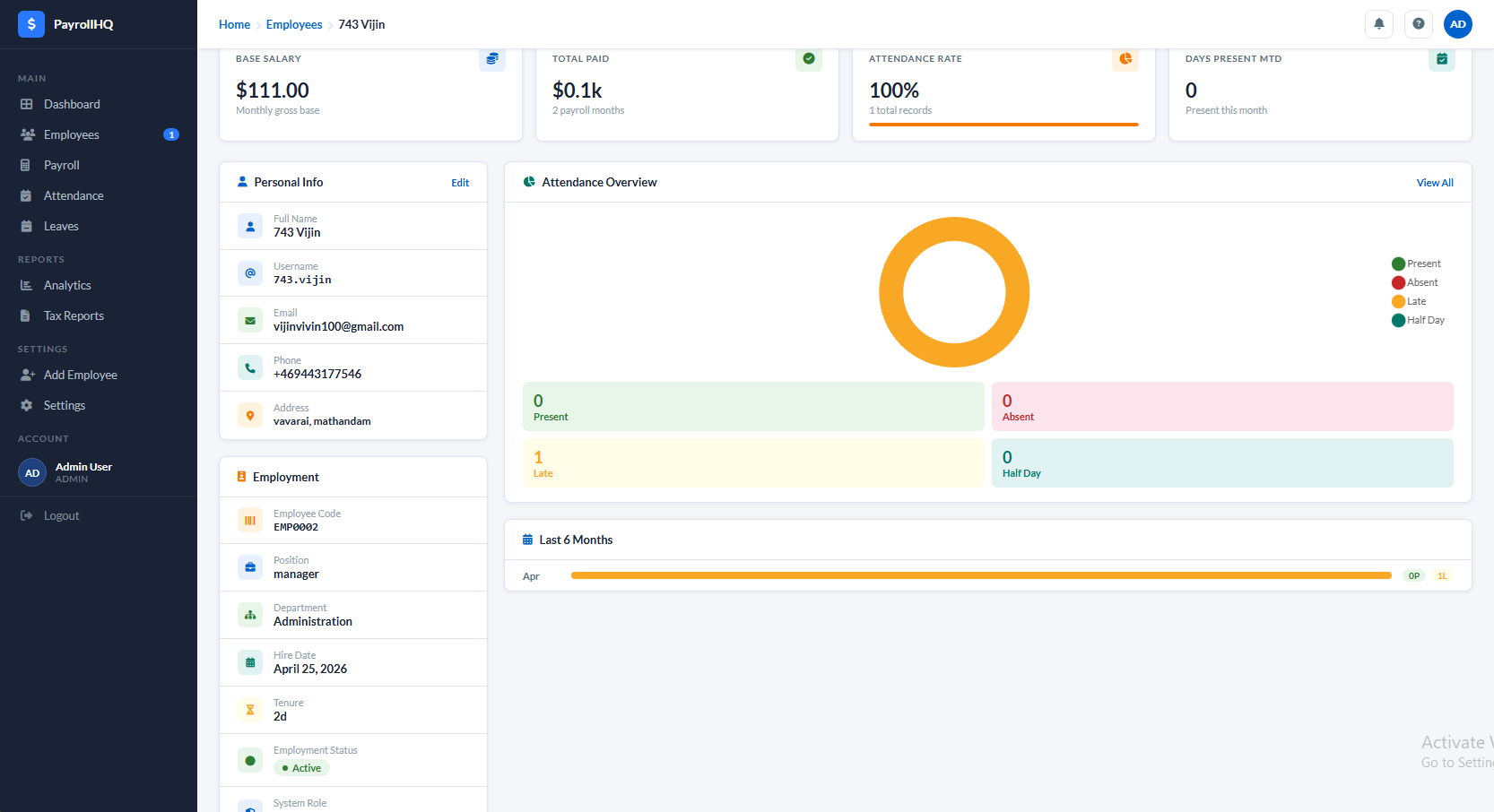Click the AD user avatar in header
This screenshot has width=1494, height=812.
tap(1457, 24)
